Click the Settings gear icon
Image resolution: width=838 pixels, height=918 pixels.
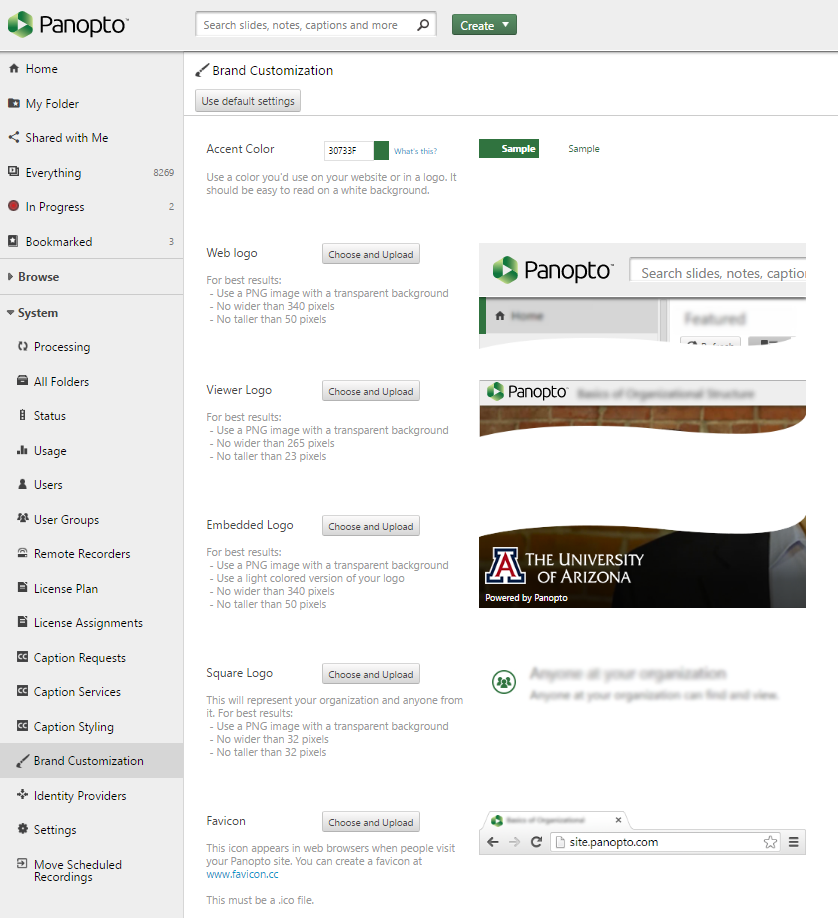22,829
